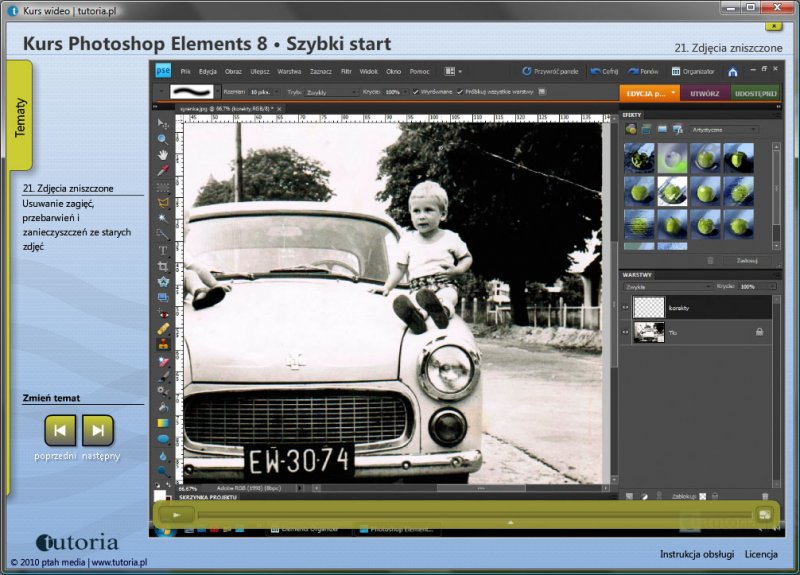Switch to the UTWÓRZ tab

pyautogui.click(x=705, y=92)
